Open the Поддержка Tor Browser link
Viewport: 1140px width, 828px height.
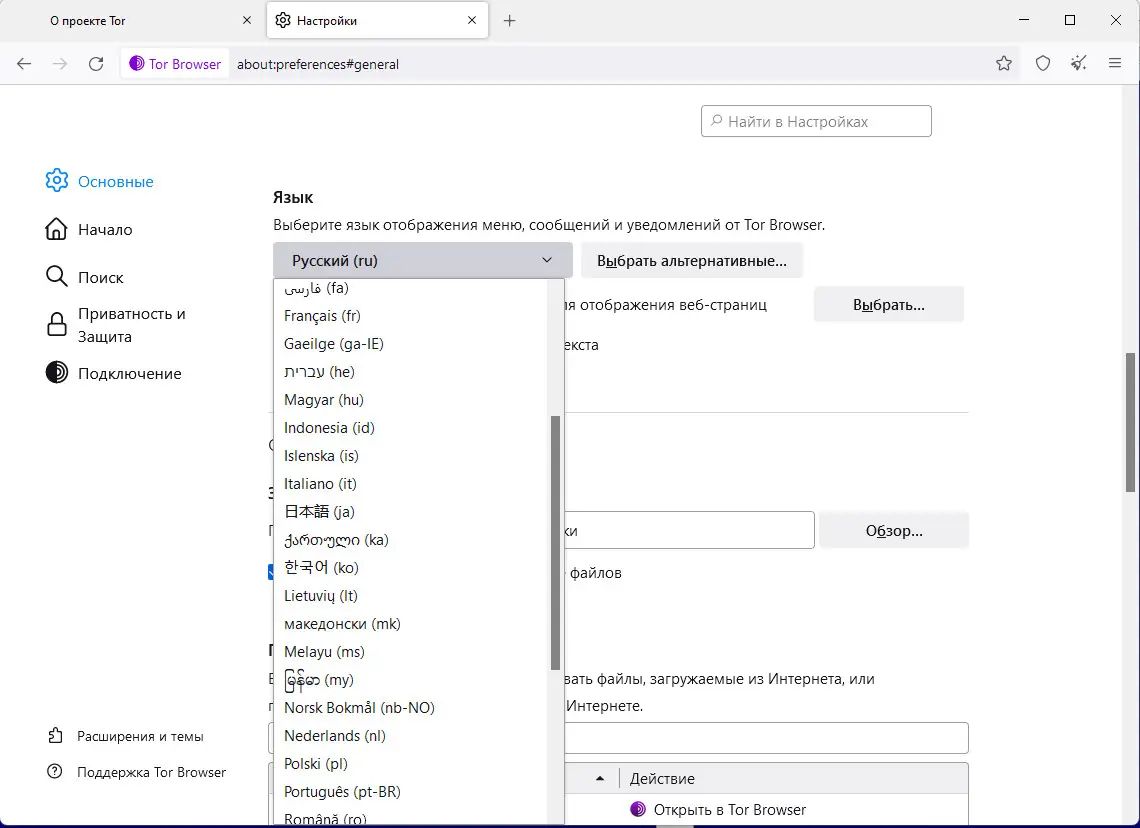(x=151, y=772)
